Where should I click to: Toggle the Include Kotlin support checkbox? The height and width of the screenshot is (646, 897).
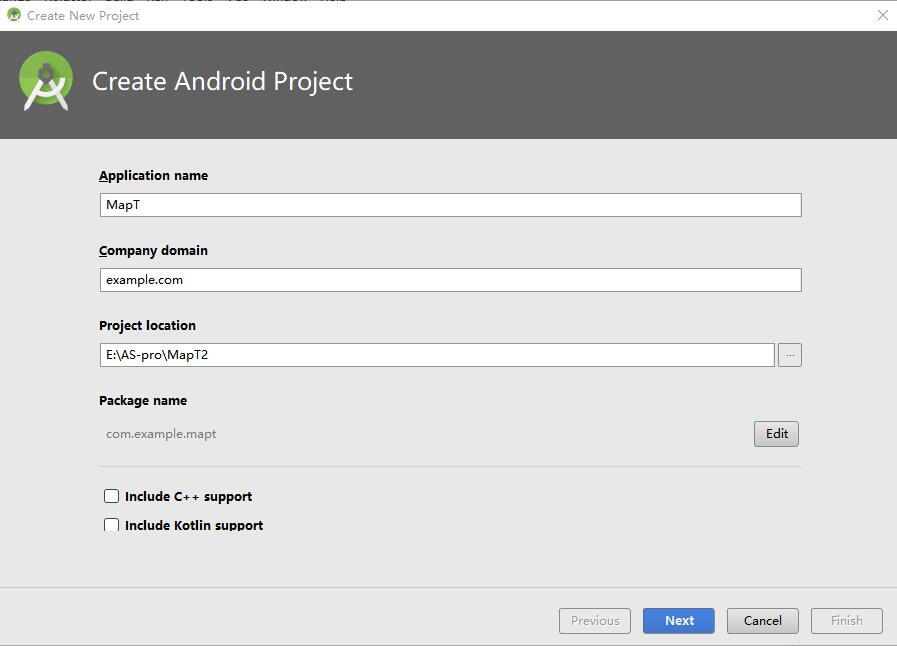click(112, 524)
